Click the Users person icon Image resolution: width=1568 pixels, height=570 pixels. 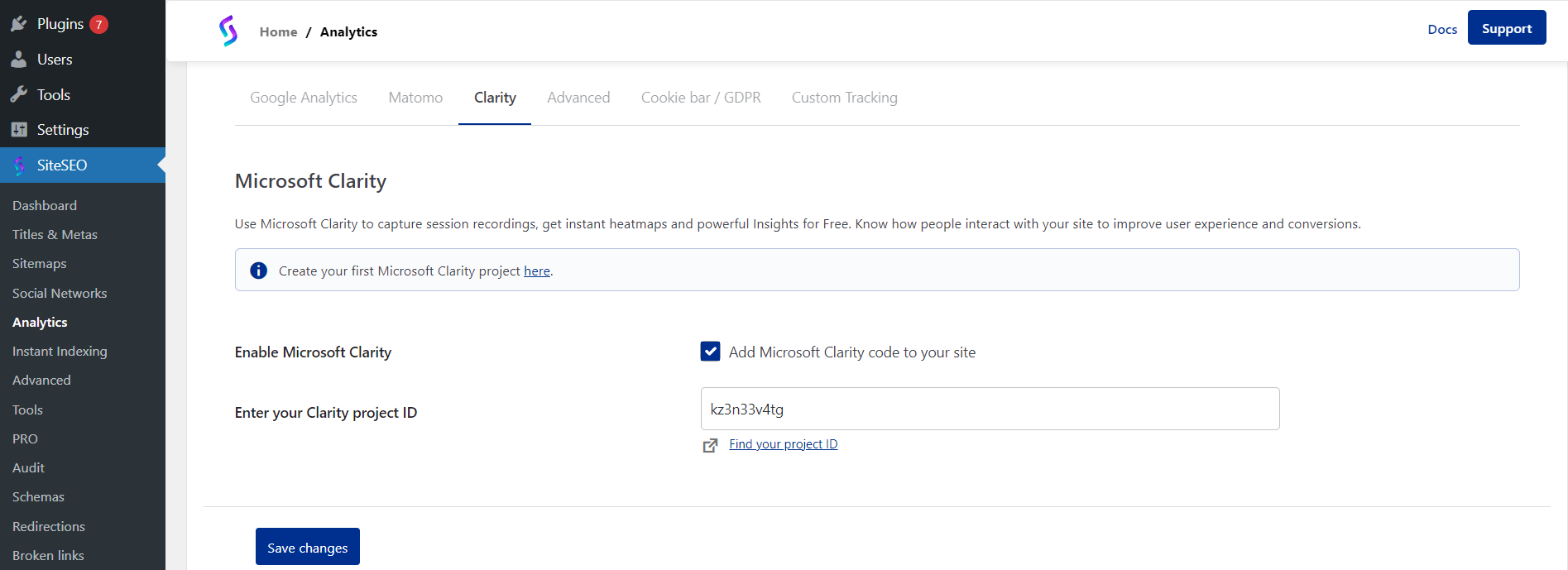pyautogui.click(x=19, y=60)
